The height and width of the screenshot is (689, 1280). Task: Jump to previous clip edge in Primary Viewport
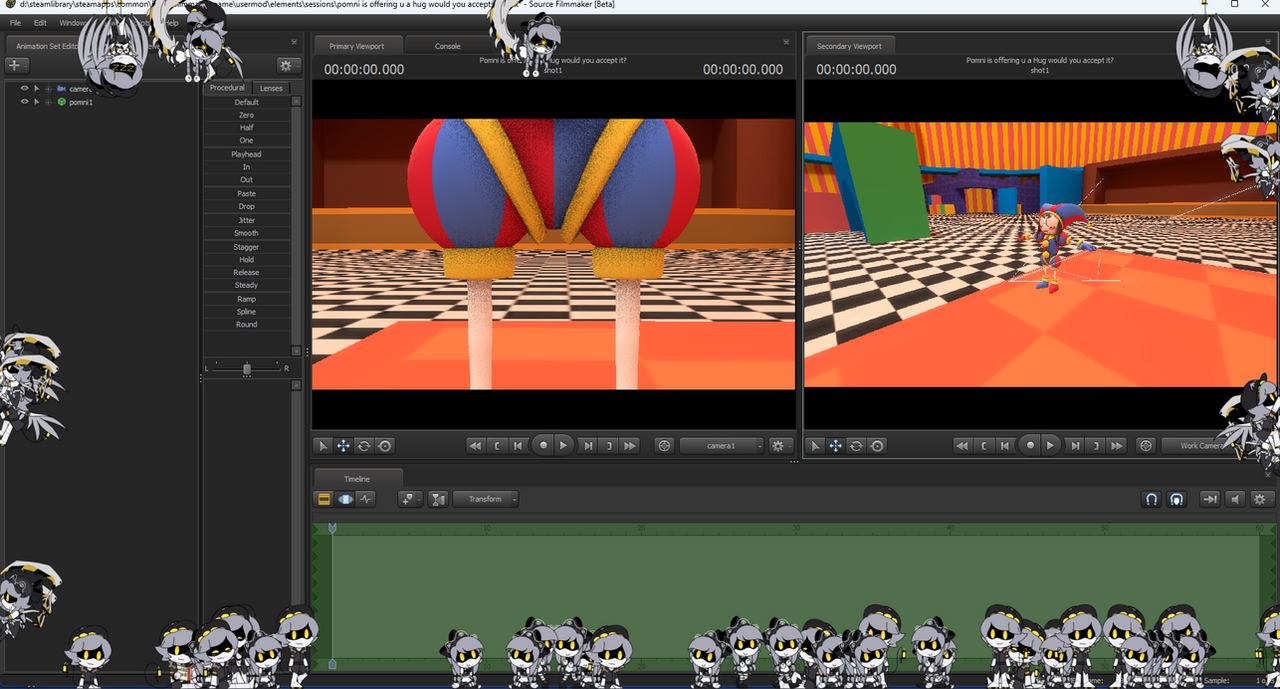[x=497, y=446]
